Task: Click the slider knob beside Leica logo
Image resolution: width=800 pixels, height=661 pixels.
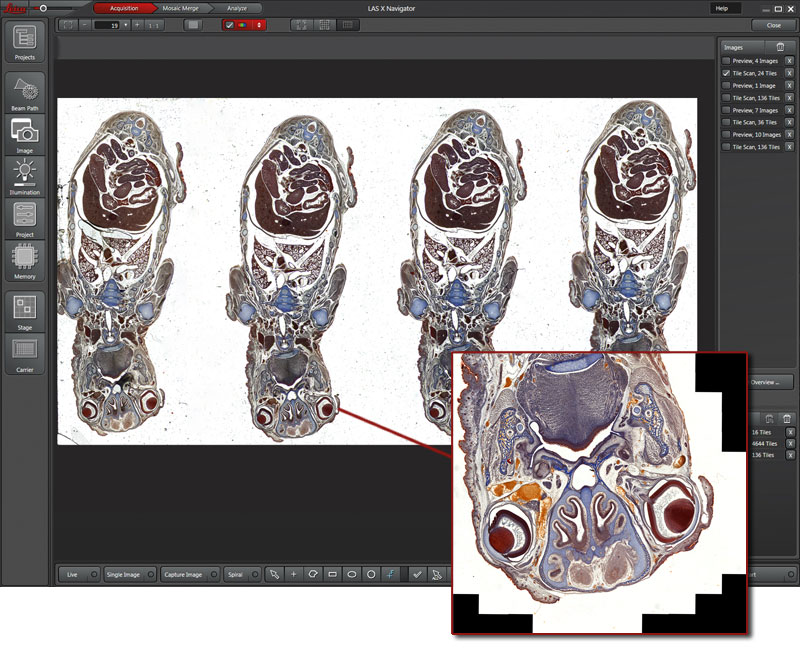Action: [x=41, y=8]
